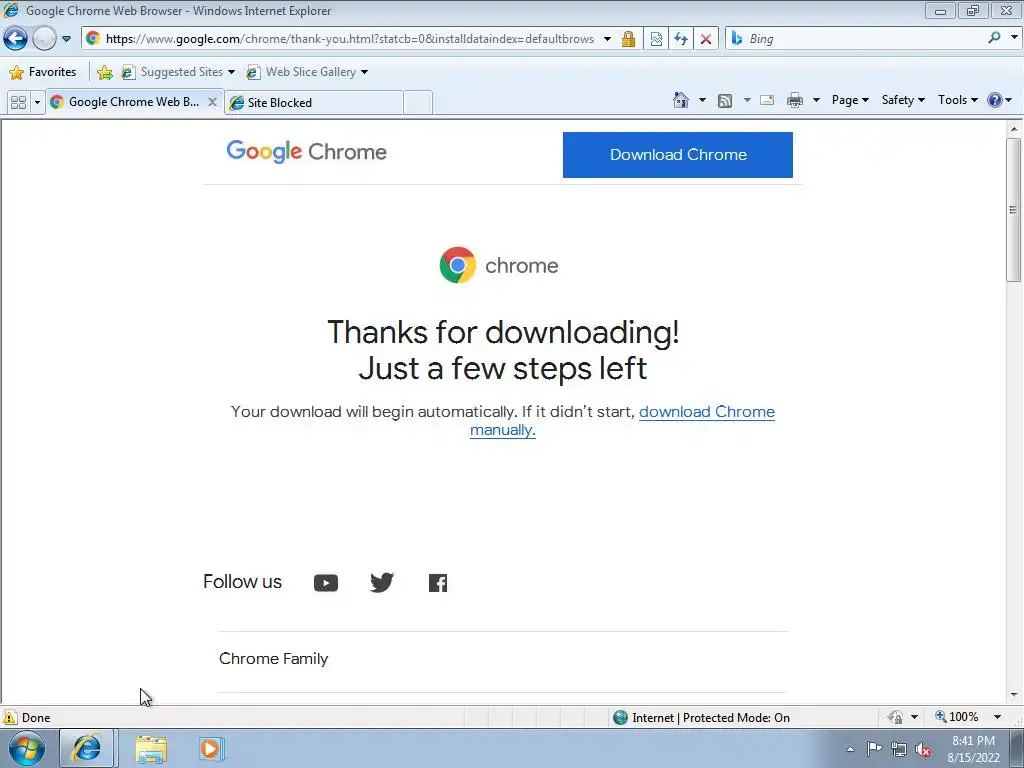The width and height of the screenshot is (1024, 768).
Task: Expand the Print options dropdown arrow
Action: point(816,100)
